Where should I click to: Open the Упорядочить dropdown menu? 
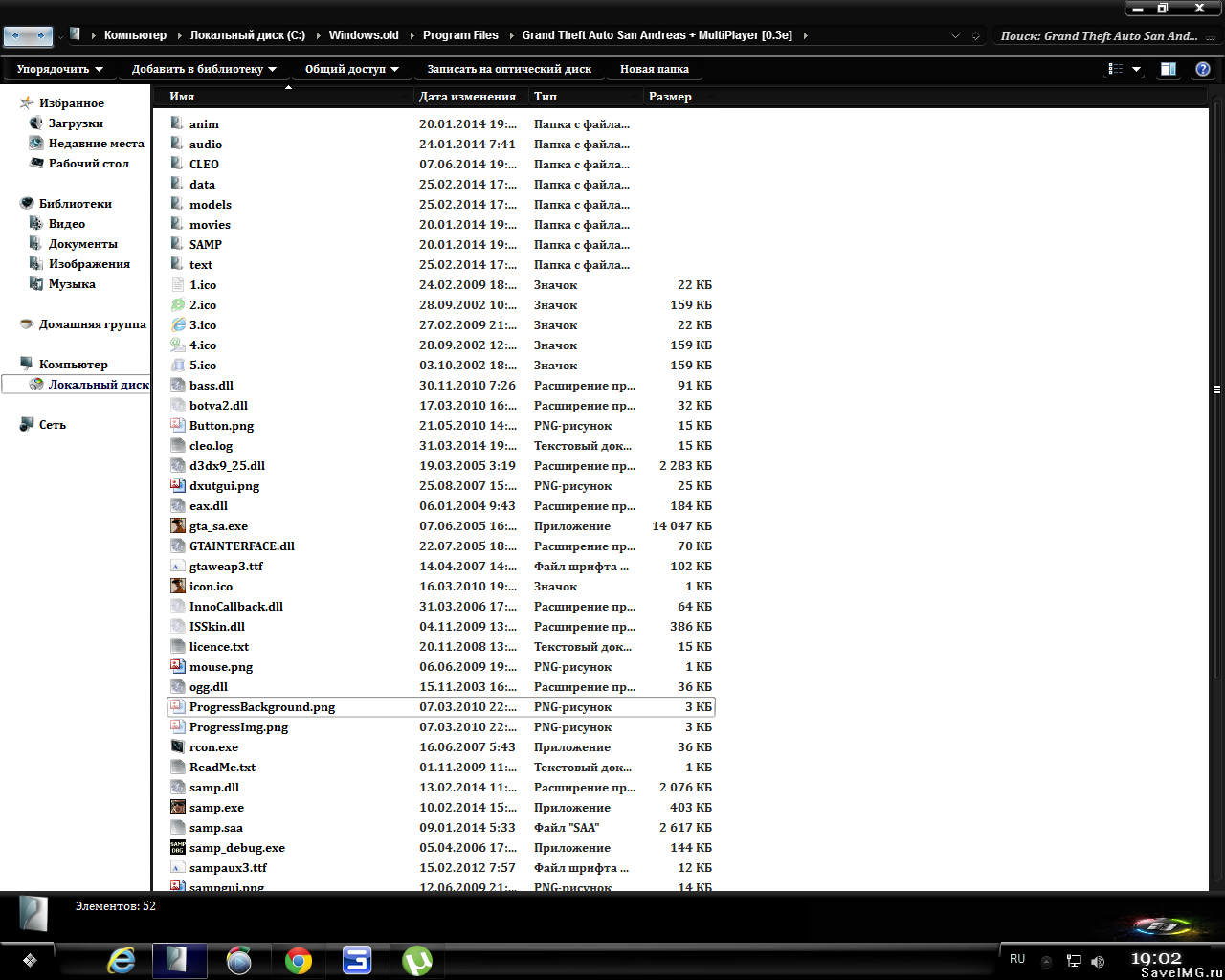click(x=60, y=69)
